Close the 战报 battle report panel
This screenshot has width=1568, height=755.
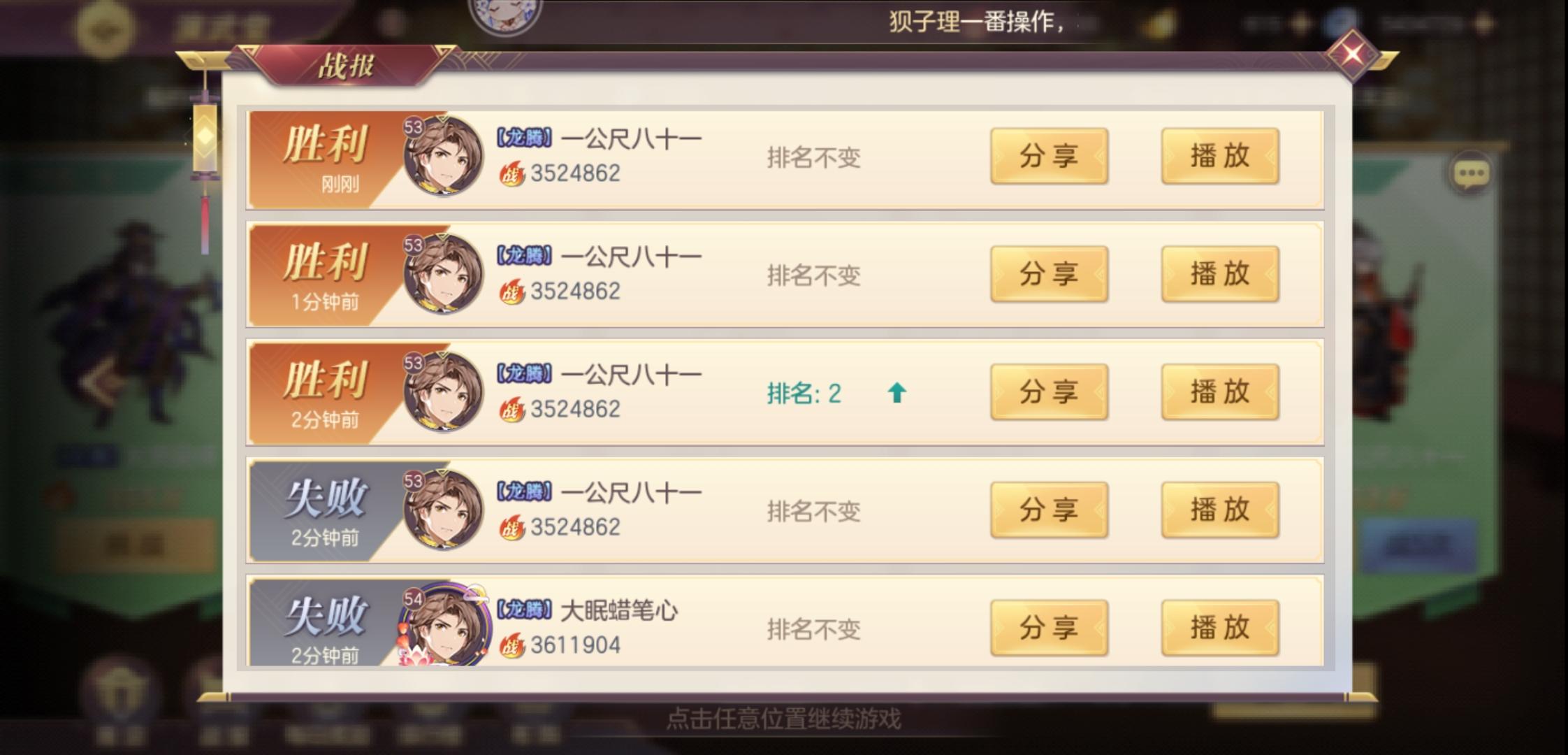click(1352, 54)
